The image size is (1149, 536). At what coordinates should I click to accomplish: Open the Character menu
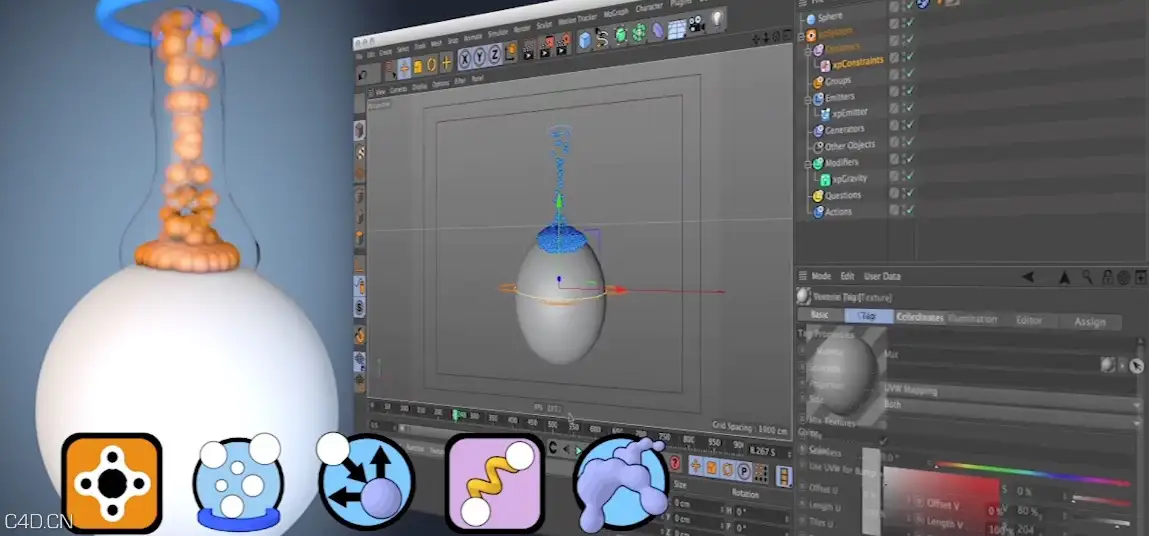[x=649, y=7]
